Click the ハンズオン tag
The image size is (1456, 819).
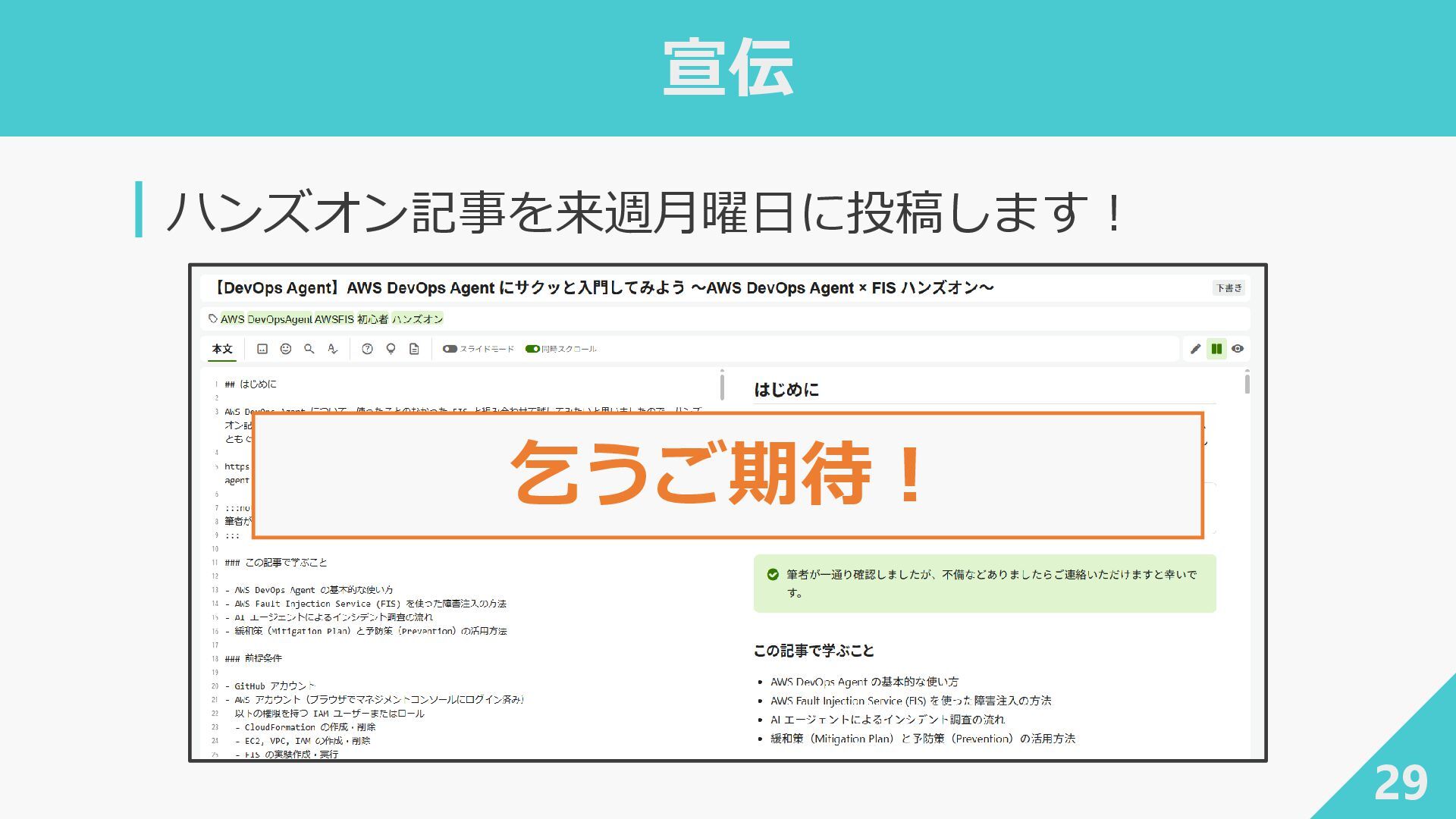417,319
